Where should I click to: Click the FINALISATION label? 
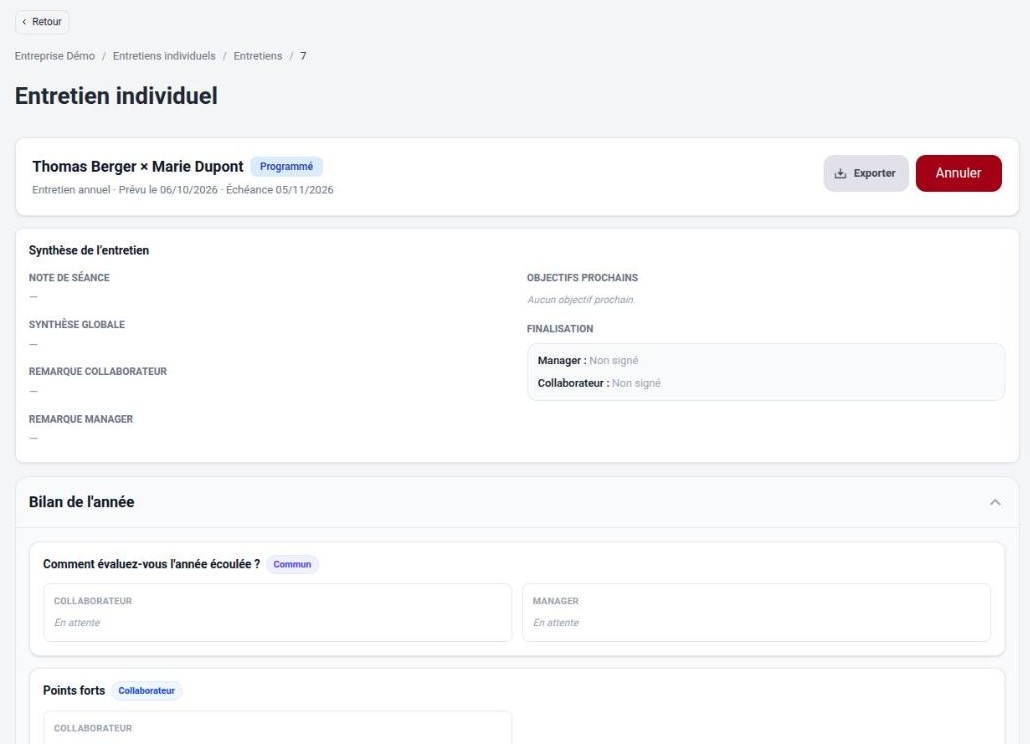(x=560, y=329)
